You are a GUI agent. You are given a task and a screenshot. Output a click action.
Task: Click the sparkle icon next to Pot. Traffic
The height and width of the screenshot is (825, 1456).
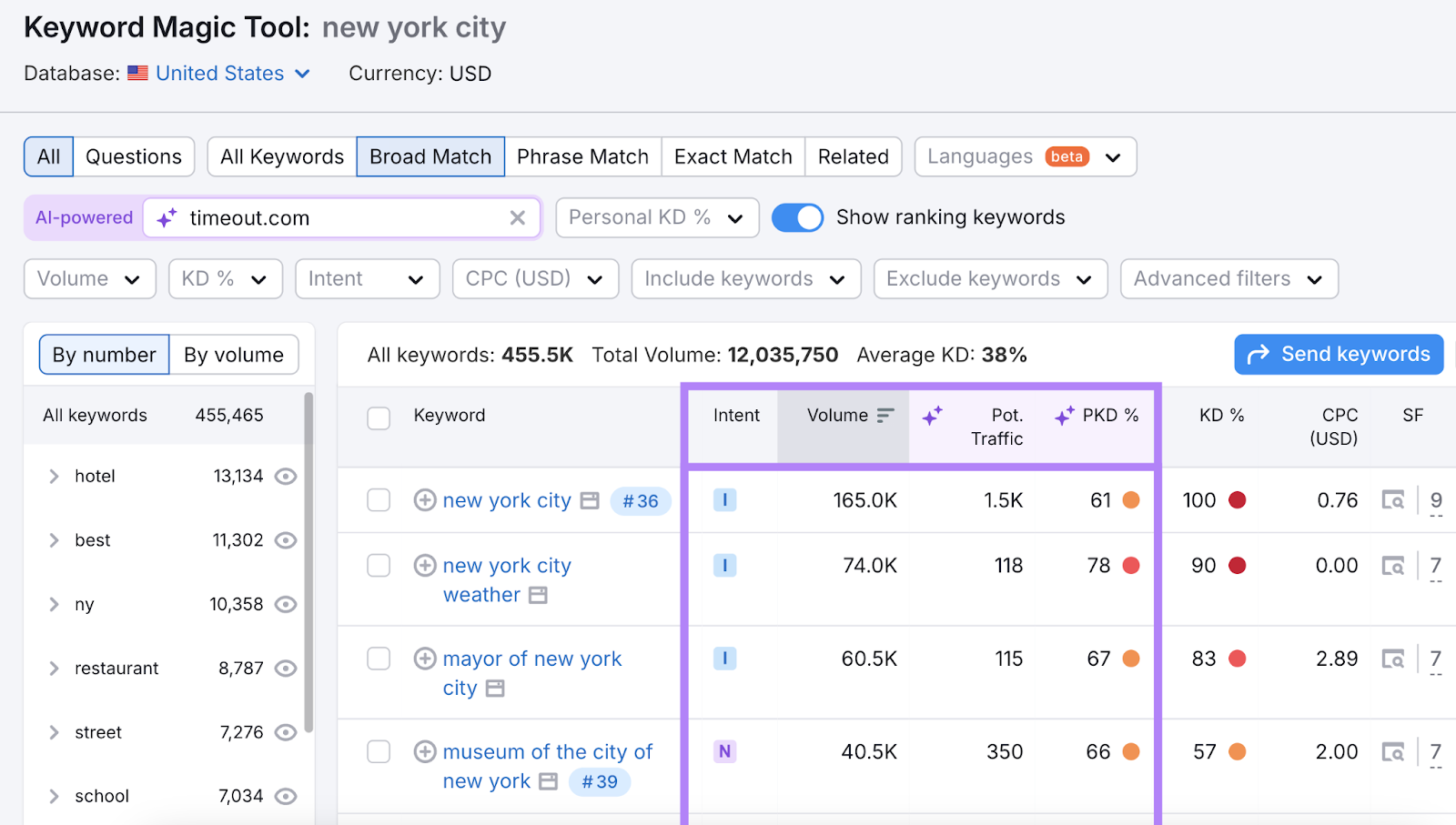pyautogui.click(x=932, y=417)
